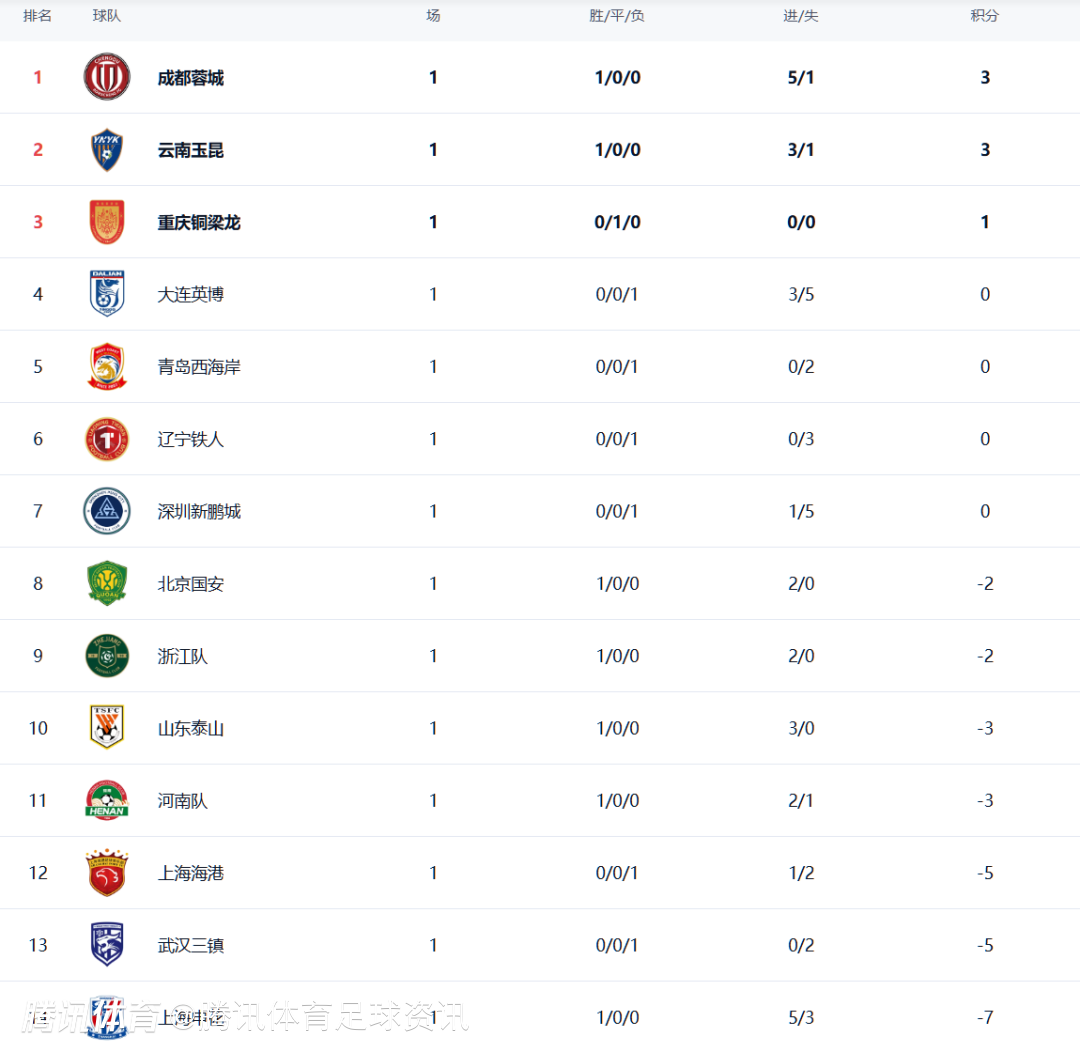1080x1052 pixels.
Task: Select the Dalian Yingbo team logo
Action: (107, 294)
